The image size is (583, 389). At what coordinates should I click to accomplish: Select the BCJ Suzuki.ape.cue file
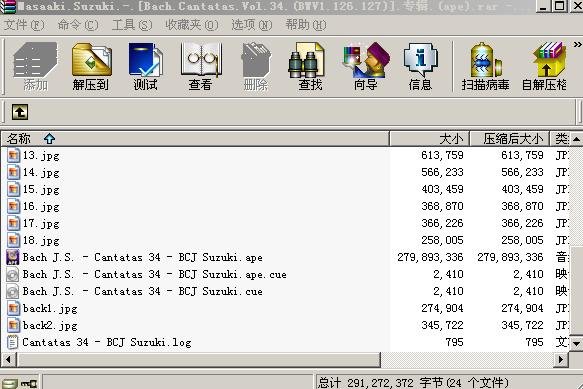(x=154, y=274)
